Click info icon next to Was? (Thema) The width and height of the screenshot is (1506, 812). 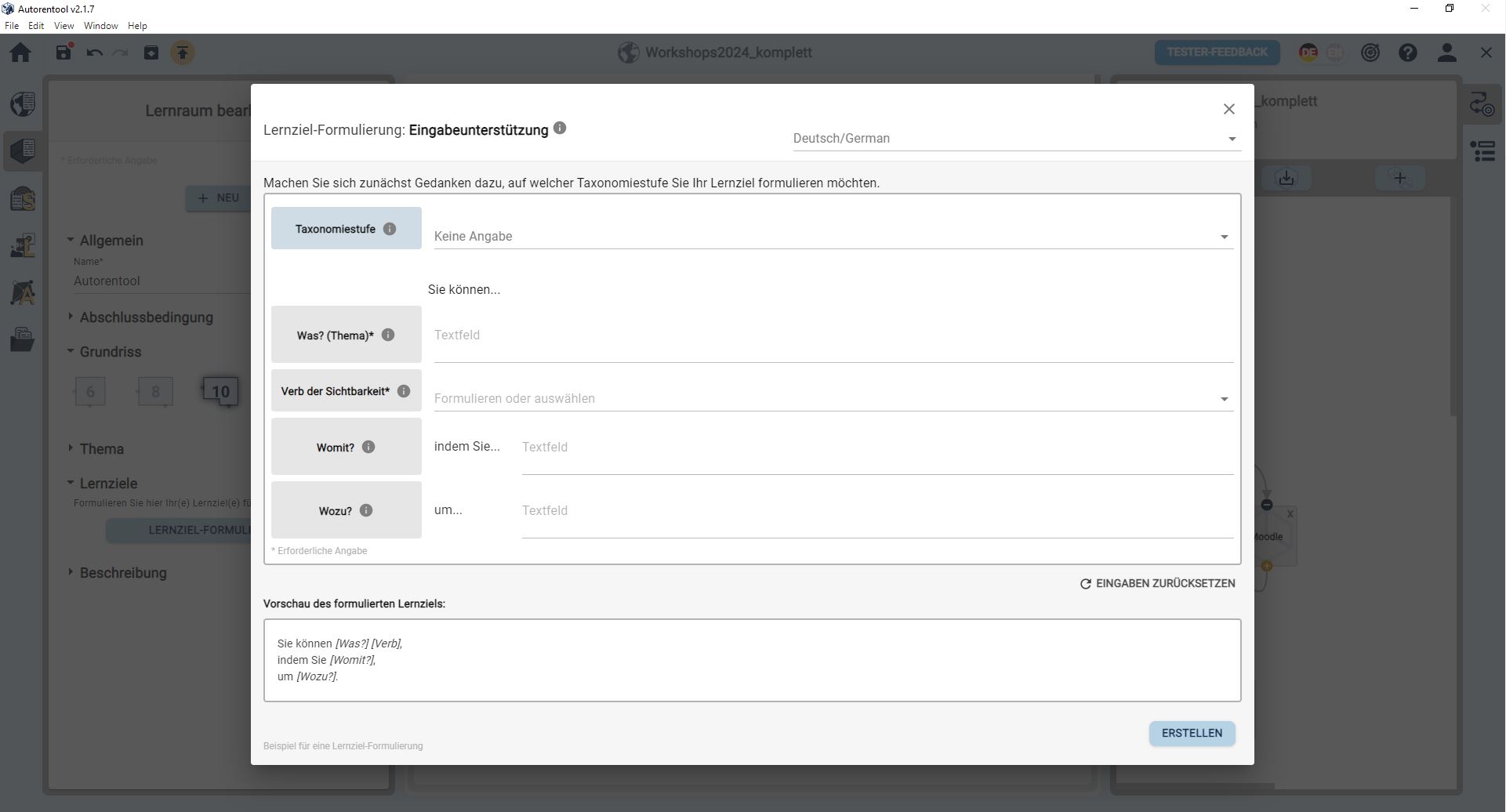(x=388, y=335)
